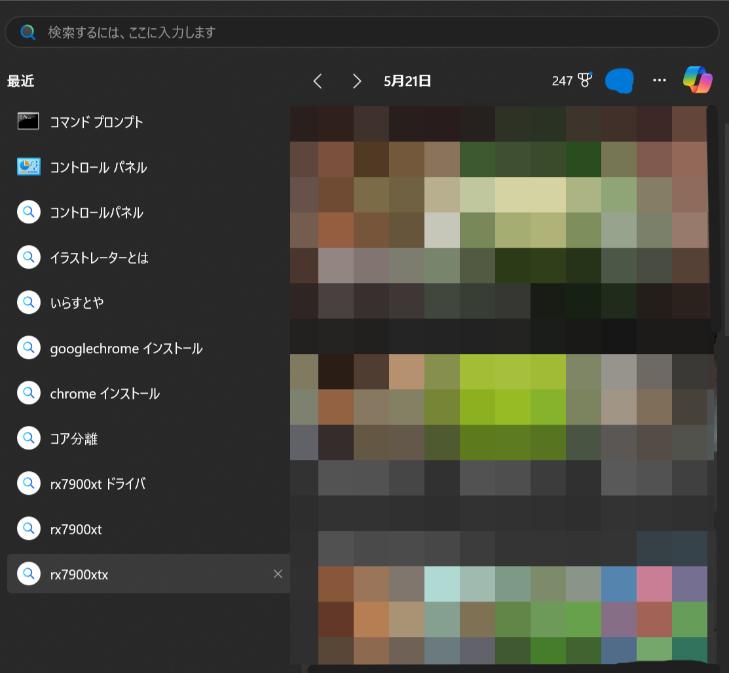Viewport: 729px width, 673px height.
Task: Select recent search イラストレーターとは
Action: tap(148, 257)
